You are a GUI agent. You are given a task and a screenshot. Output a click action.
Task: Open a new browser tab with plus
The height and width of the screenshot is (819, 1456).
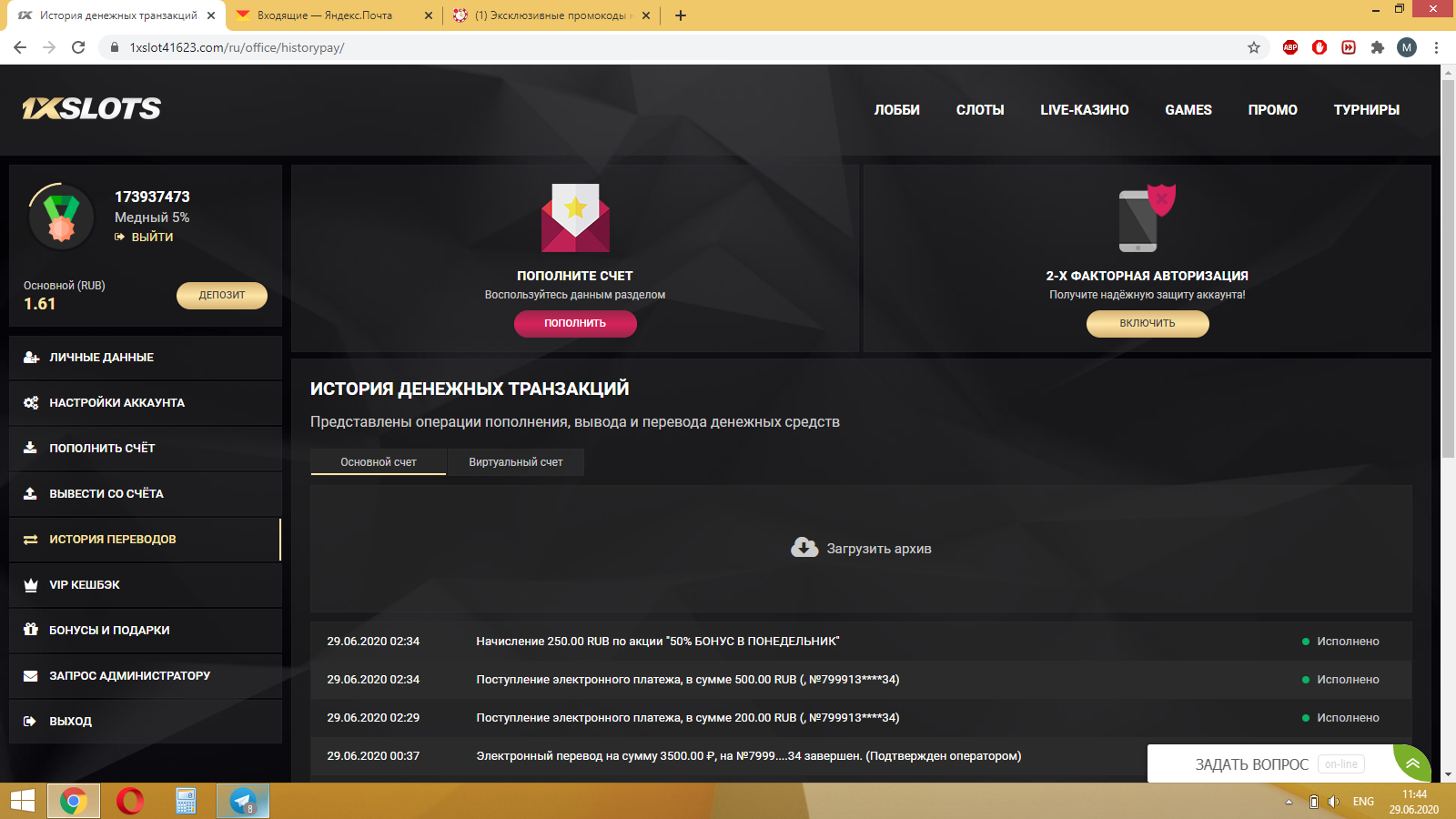click(680, 15)
